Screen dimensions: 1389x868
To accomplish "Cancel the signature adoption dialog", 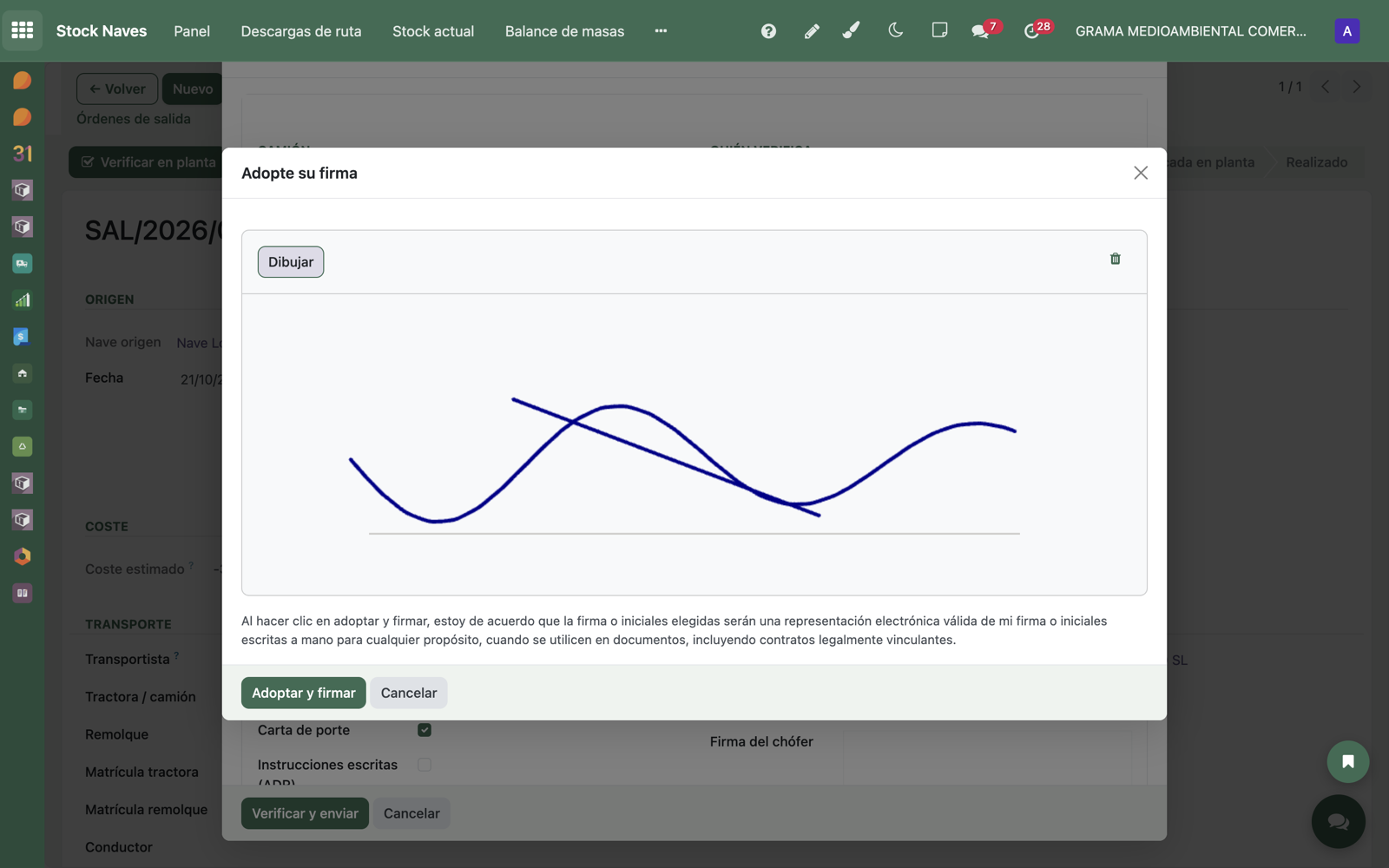I will (409, 693).
